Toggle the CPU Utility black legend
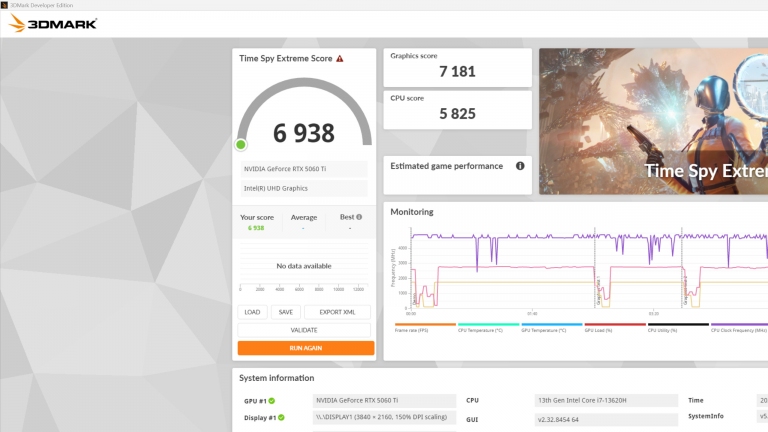Image resolution: width=768 pixels, height=432 pixels. (678, 327)
